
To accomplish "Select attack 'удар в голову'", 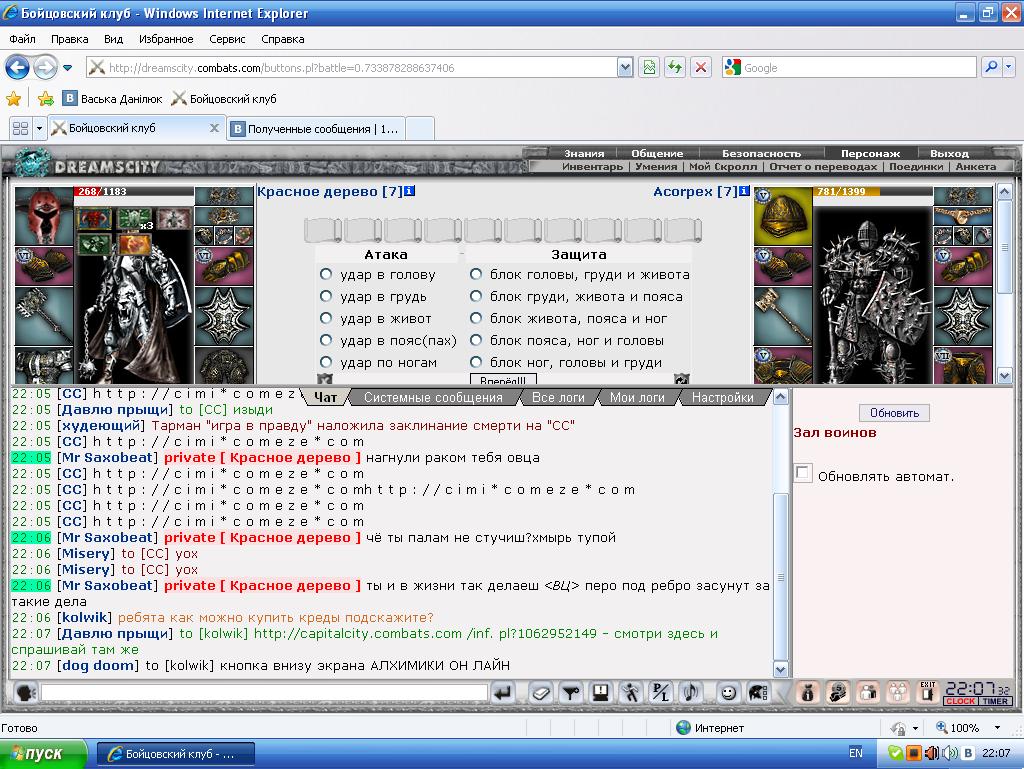I will [326, 274].
